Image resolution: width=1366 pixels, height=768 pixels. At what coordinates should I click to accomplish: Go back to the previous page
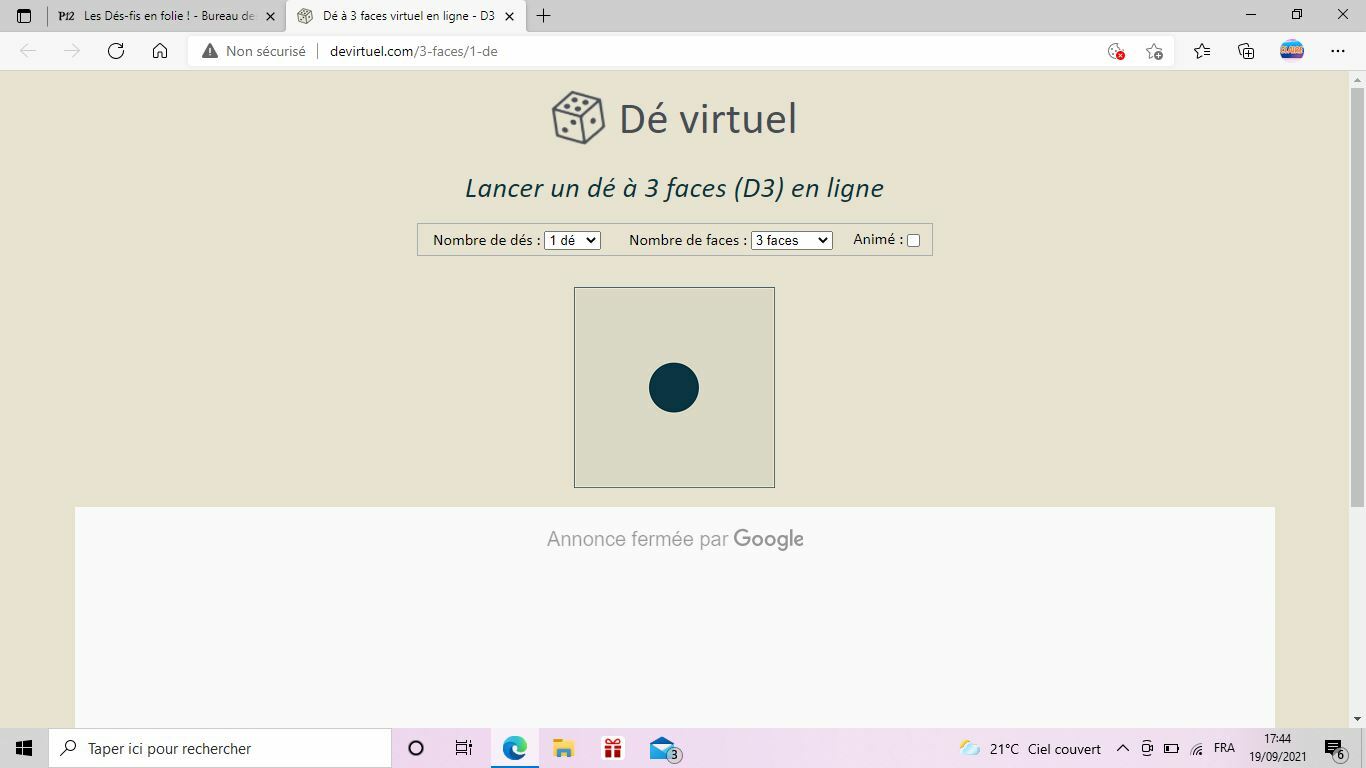pyautogui.click(x=28, y=51)
